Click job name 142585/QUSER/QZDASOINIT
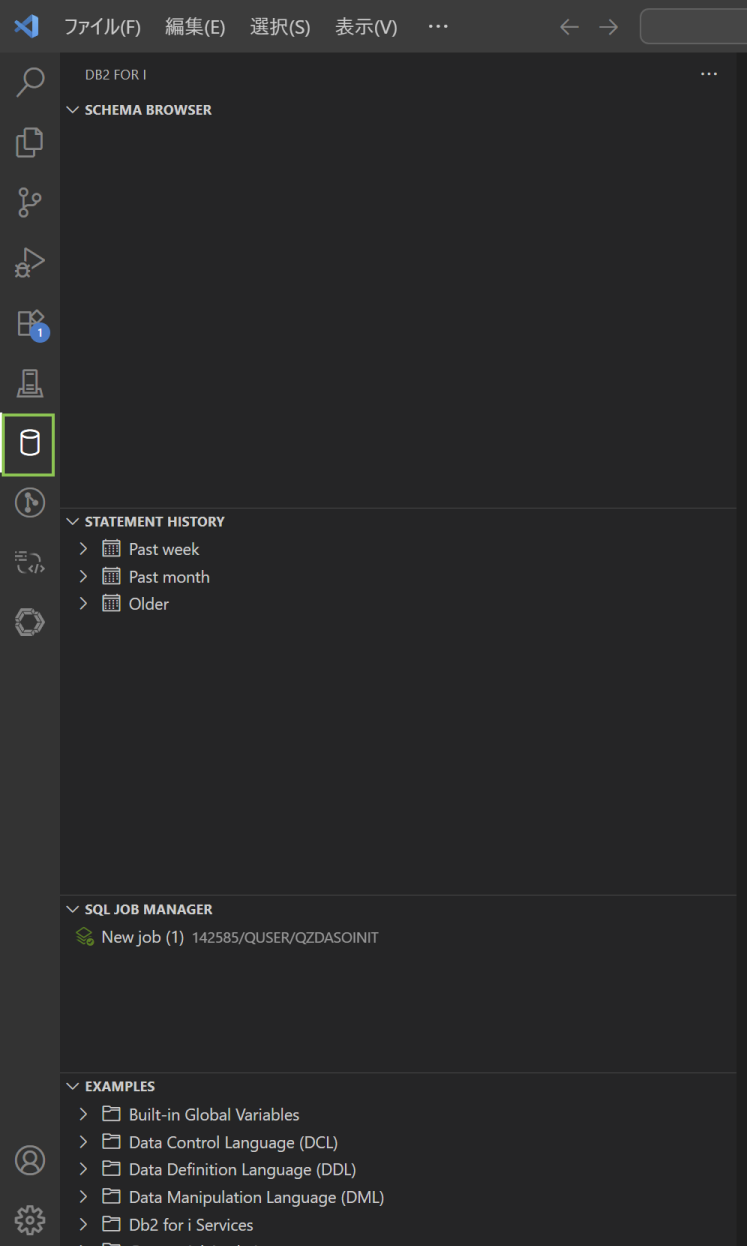Image resolution: width=747 pixels, height=1246 pixels. coord(285,938)
